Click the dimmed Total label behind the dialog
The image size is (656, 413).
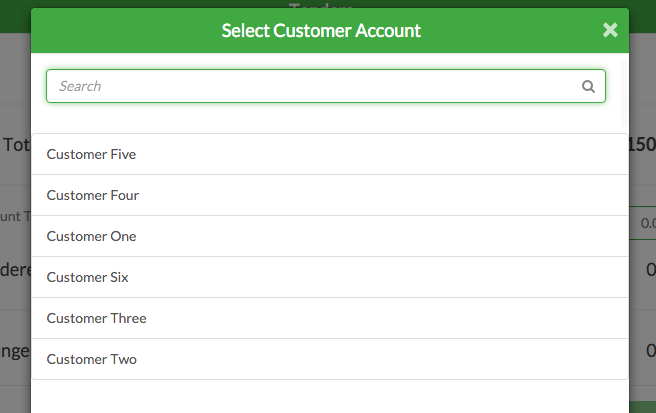[x=15, y=145]
